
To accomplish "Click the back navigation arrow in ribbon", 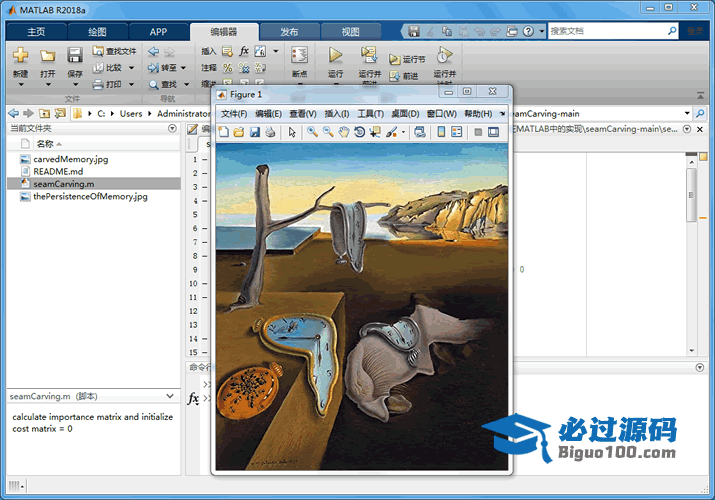I will coord(154,52).
